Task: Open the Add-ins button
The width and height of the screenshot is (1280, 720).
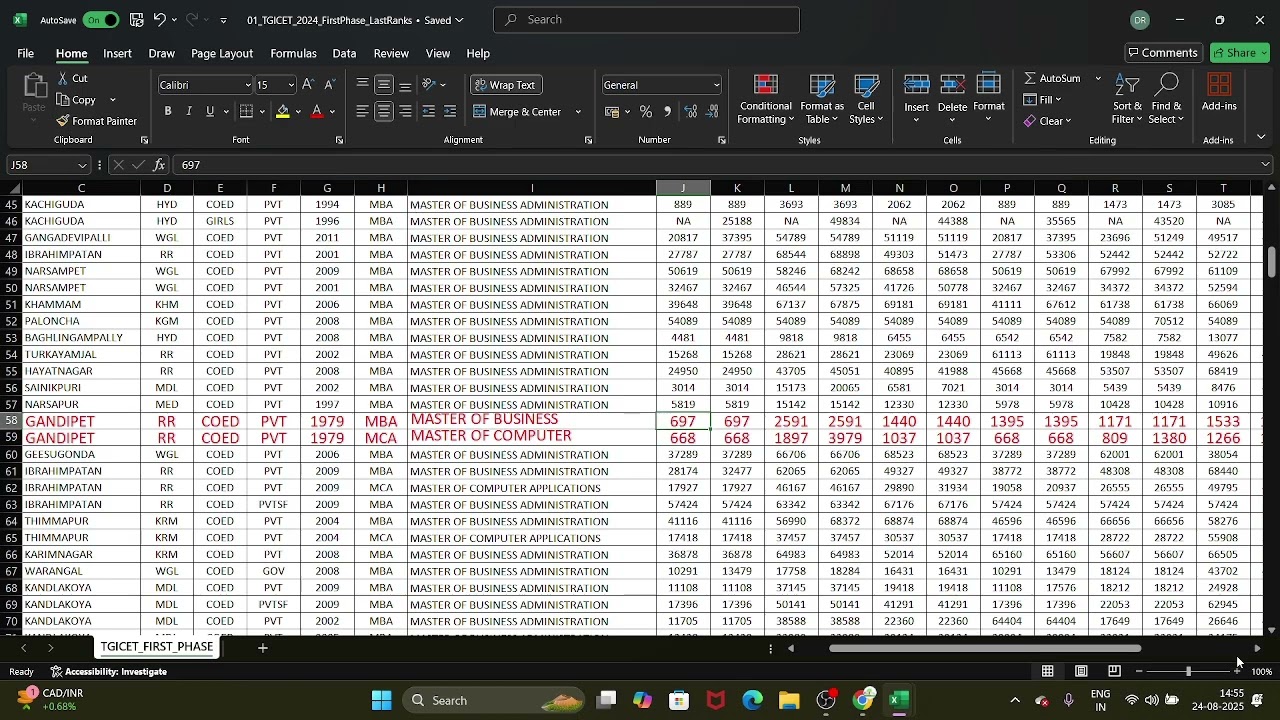Action: tap(1219, 93)
